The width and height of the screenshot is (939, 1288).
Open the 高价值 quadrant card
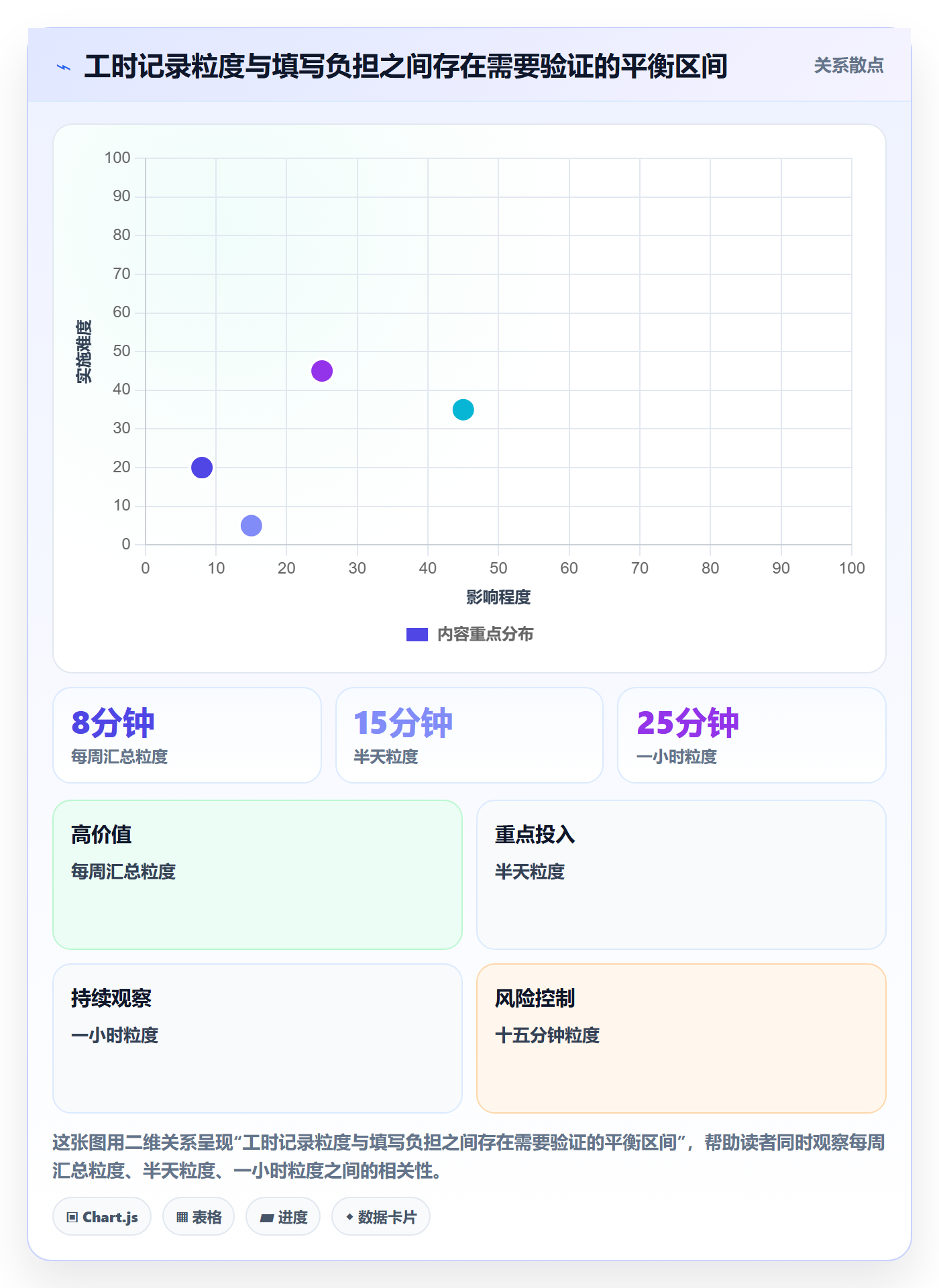click(x=258, y=875)
